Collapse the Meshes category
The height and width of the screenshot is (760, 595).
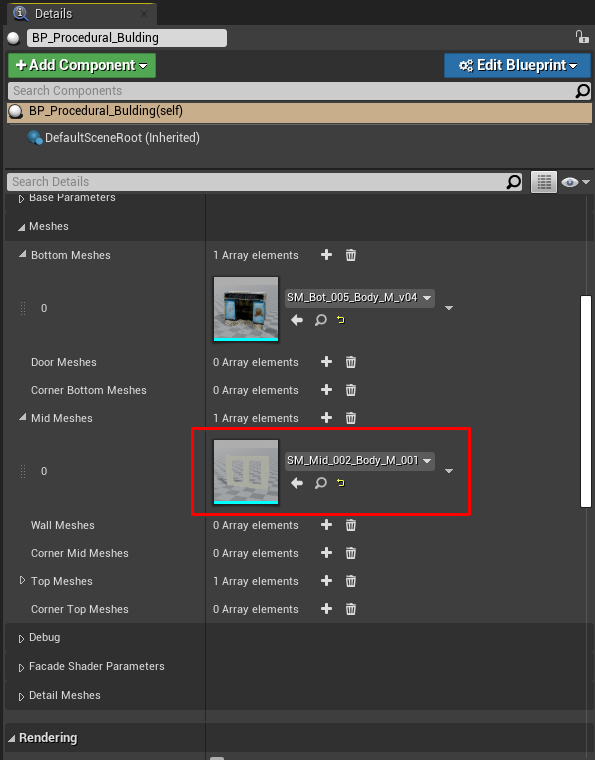pos(21,227)
